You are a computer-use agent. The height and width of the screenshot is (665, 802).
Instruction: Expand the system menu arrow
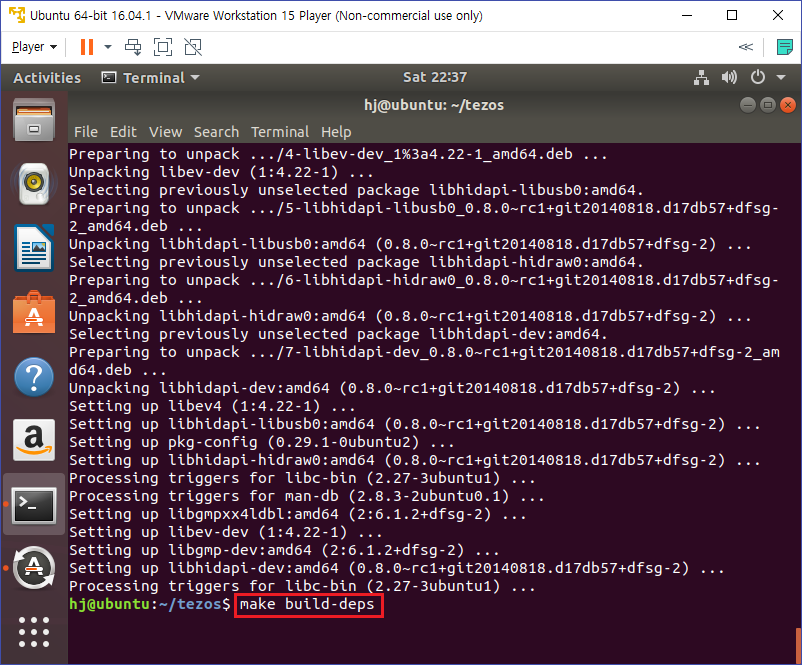point(781,78)
